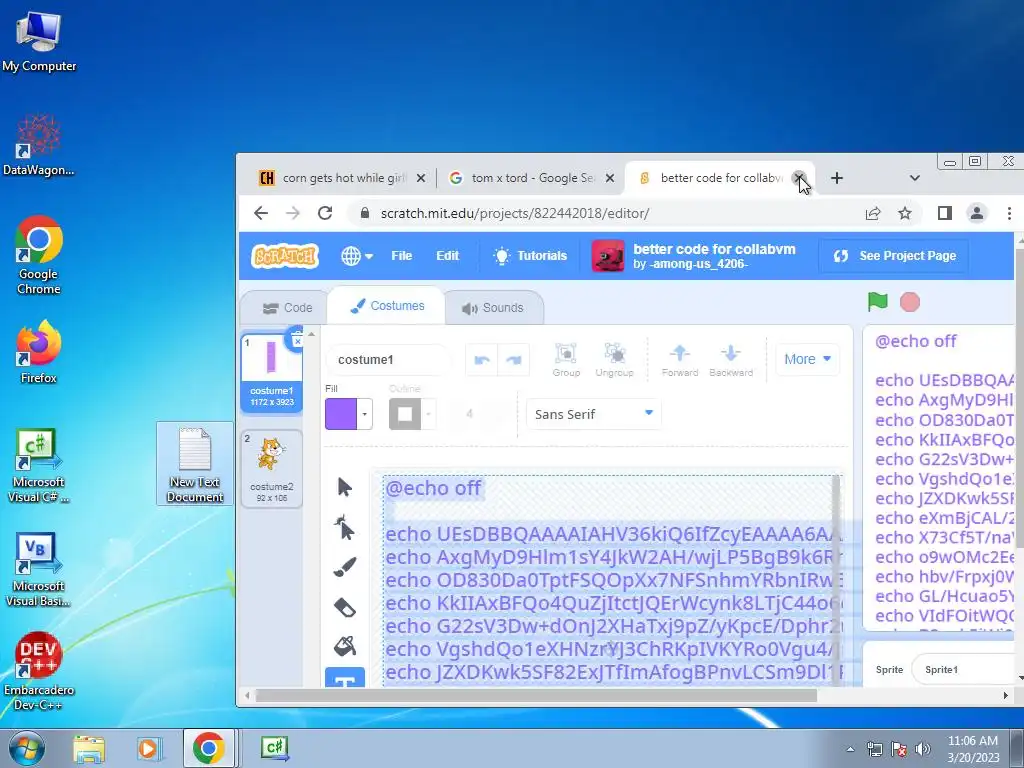This screenshot has width=1024, height=768.
Task: Click the horizontal scrollbar of the browser window
Action: [536, 696]
